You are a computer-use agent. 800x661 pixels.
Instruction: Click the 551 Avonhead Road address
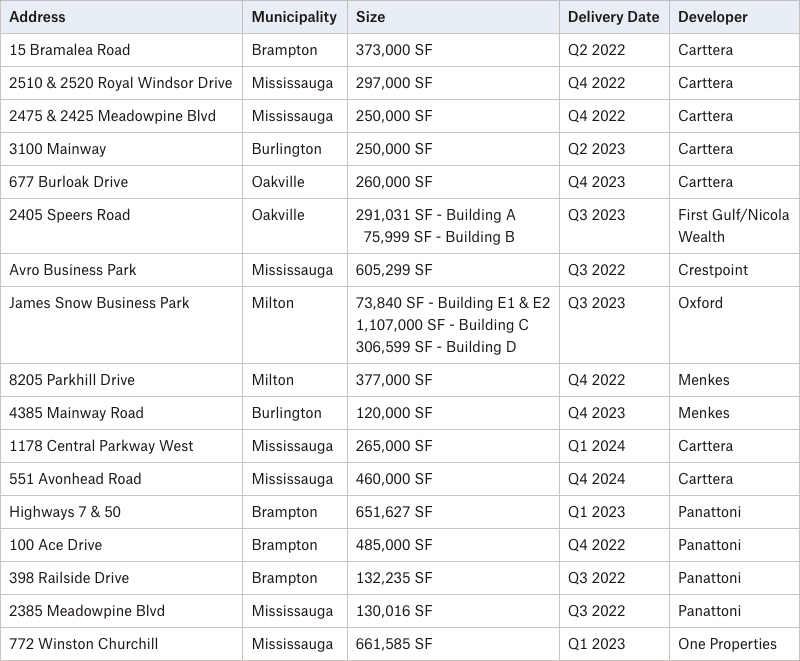click(x=75, y=479)
